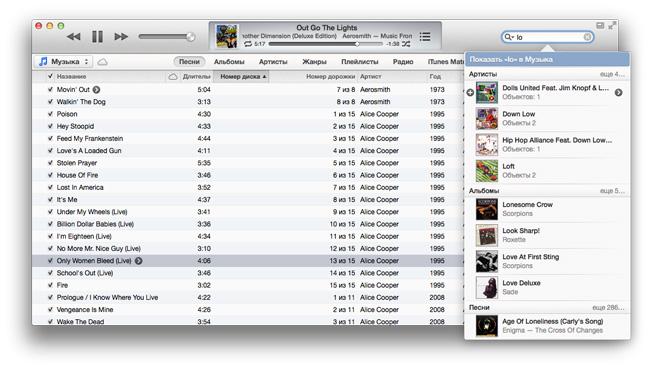Select artist result Down Low
650x369 pixels.
547,118
